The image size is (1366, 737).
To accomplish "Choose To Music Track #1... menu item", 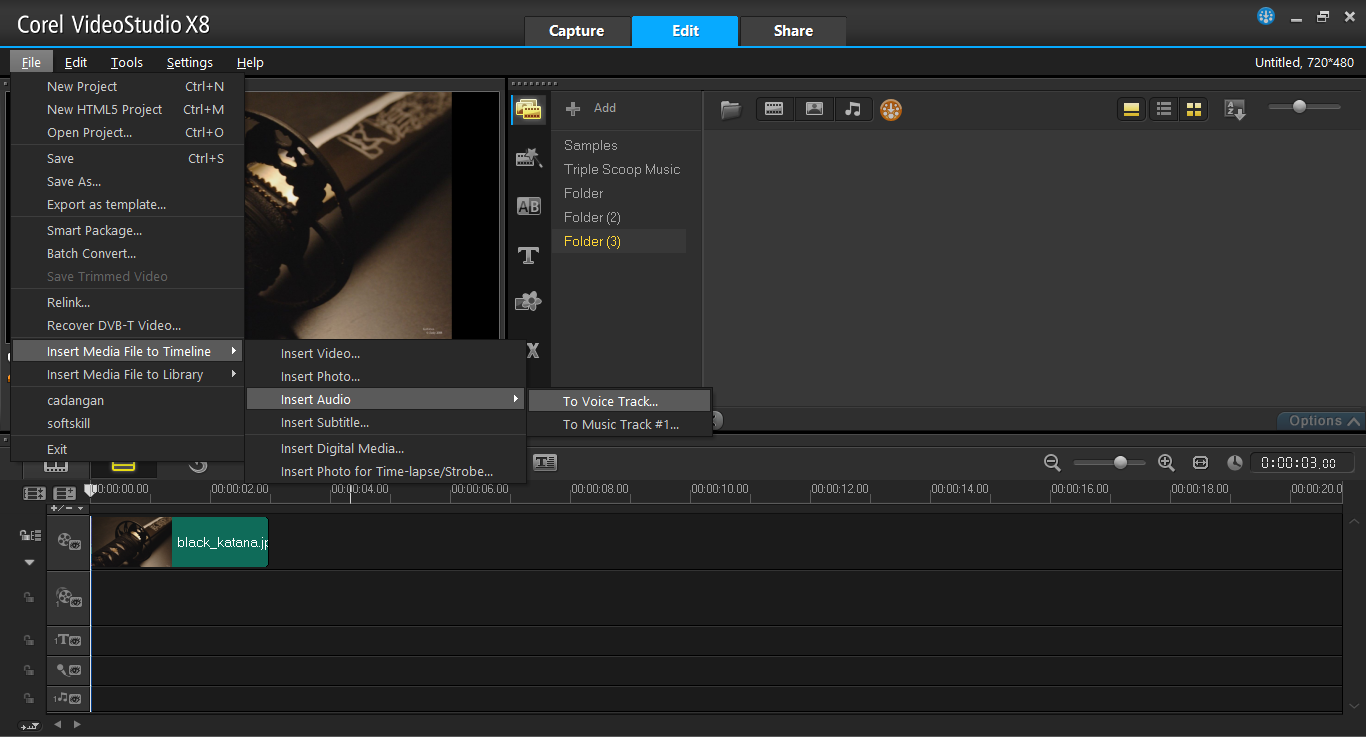I will [x=620, y=424].
